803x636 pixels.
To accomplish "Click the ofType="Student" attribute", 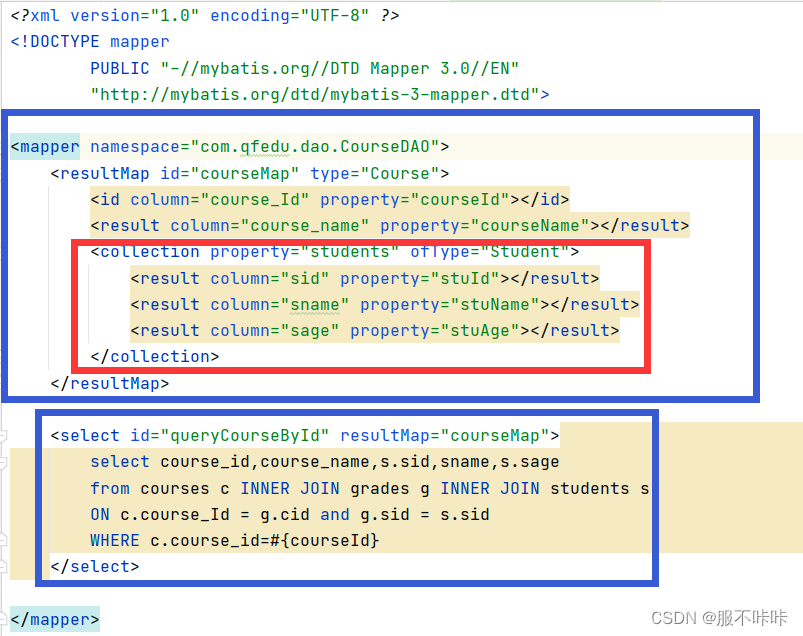I will pos(490,252).
